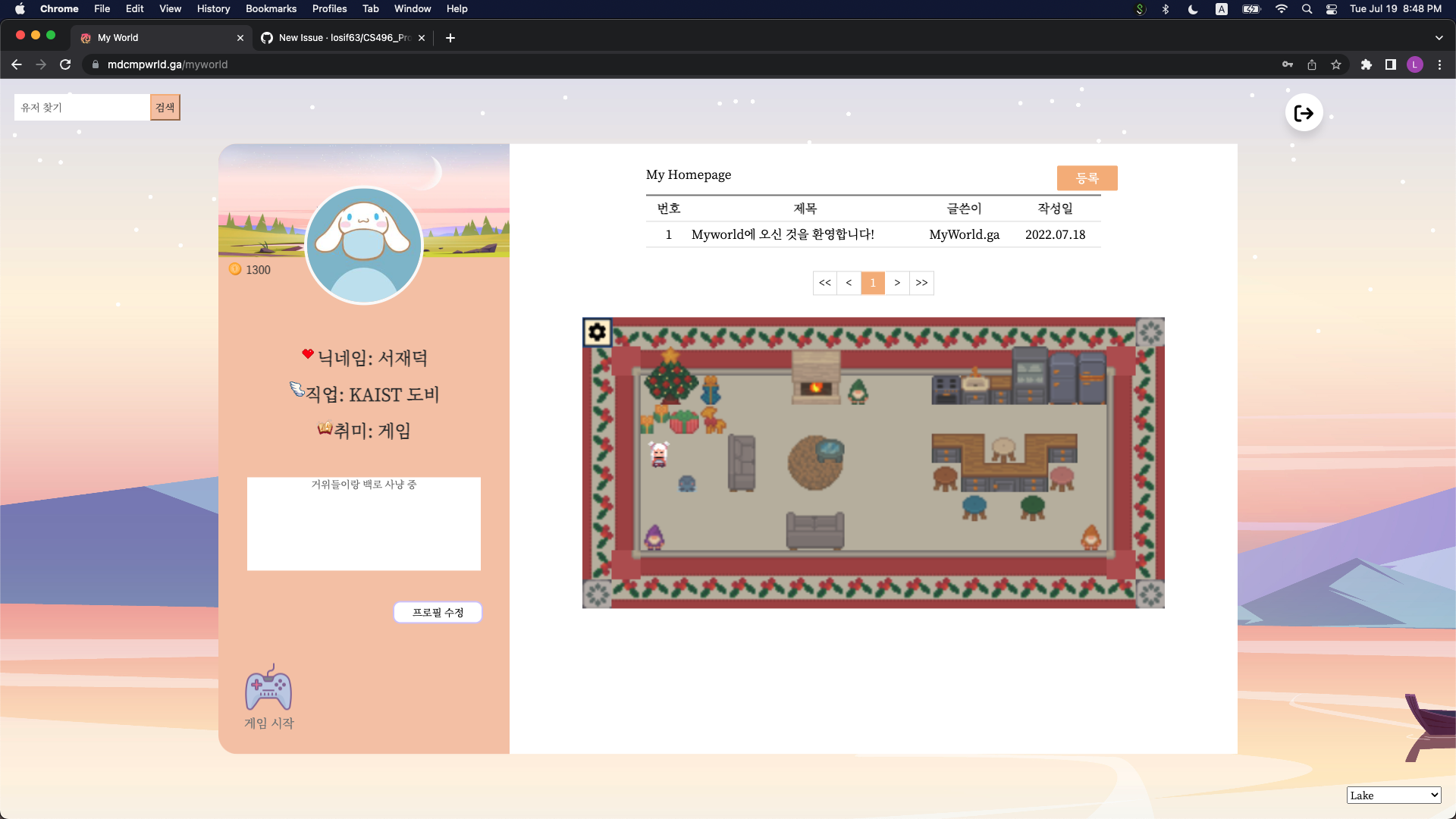Bookmark this page with star icon
The height and width of the screenshot is (819, 1456).
click(1336, 64)
